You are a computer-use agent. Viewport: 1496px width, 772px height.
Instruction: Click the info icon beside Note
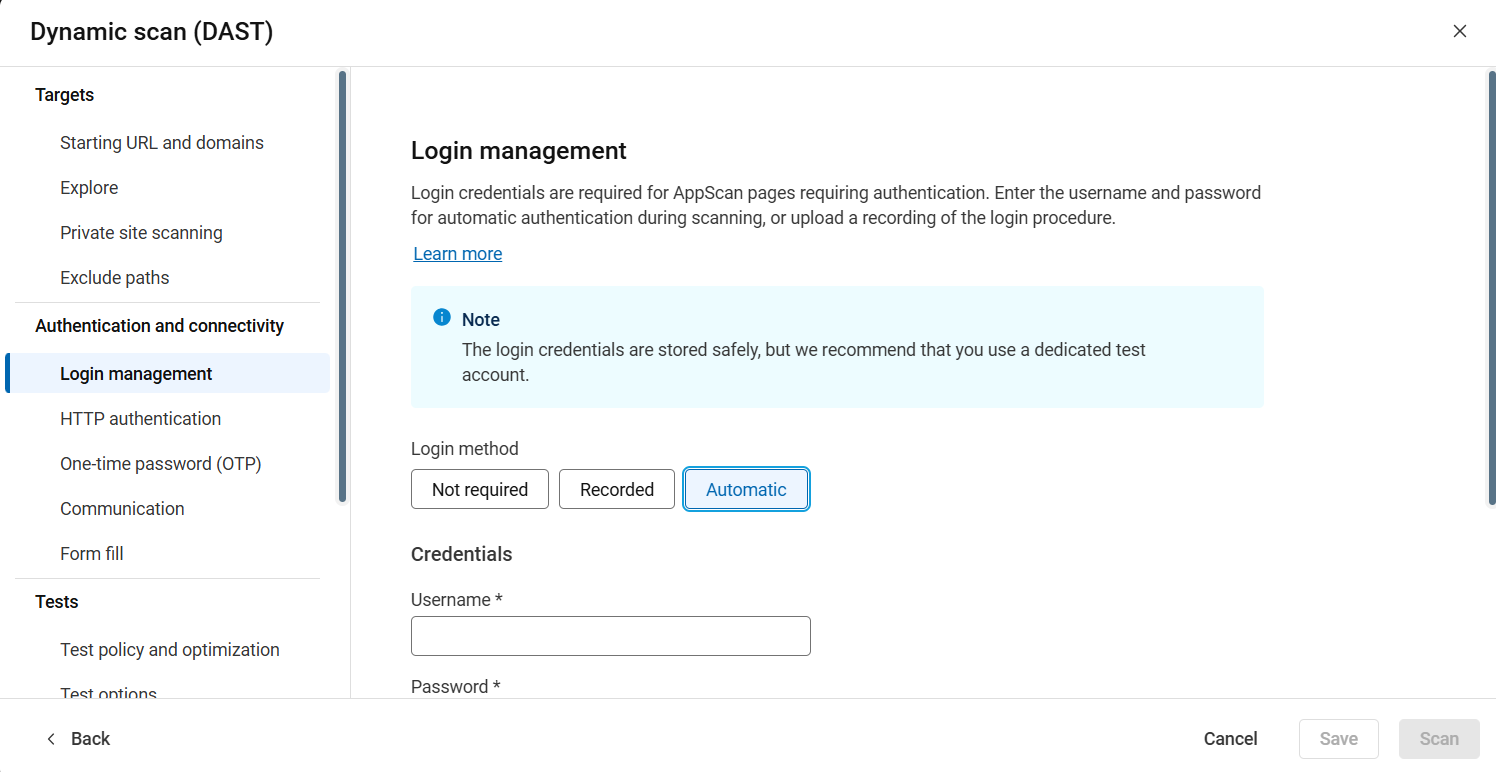(x=441, y=318)
